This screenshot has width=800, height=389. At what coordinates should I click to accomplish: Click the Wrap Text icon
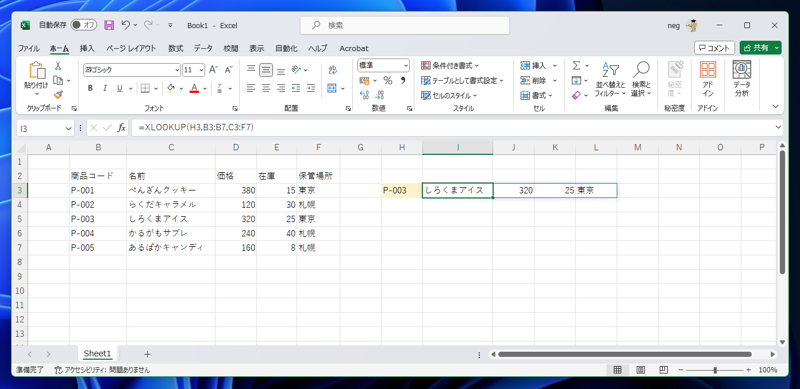pyautogui.click(x=333, y=69)
